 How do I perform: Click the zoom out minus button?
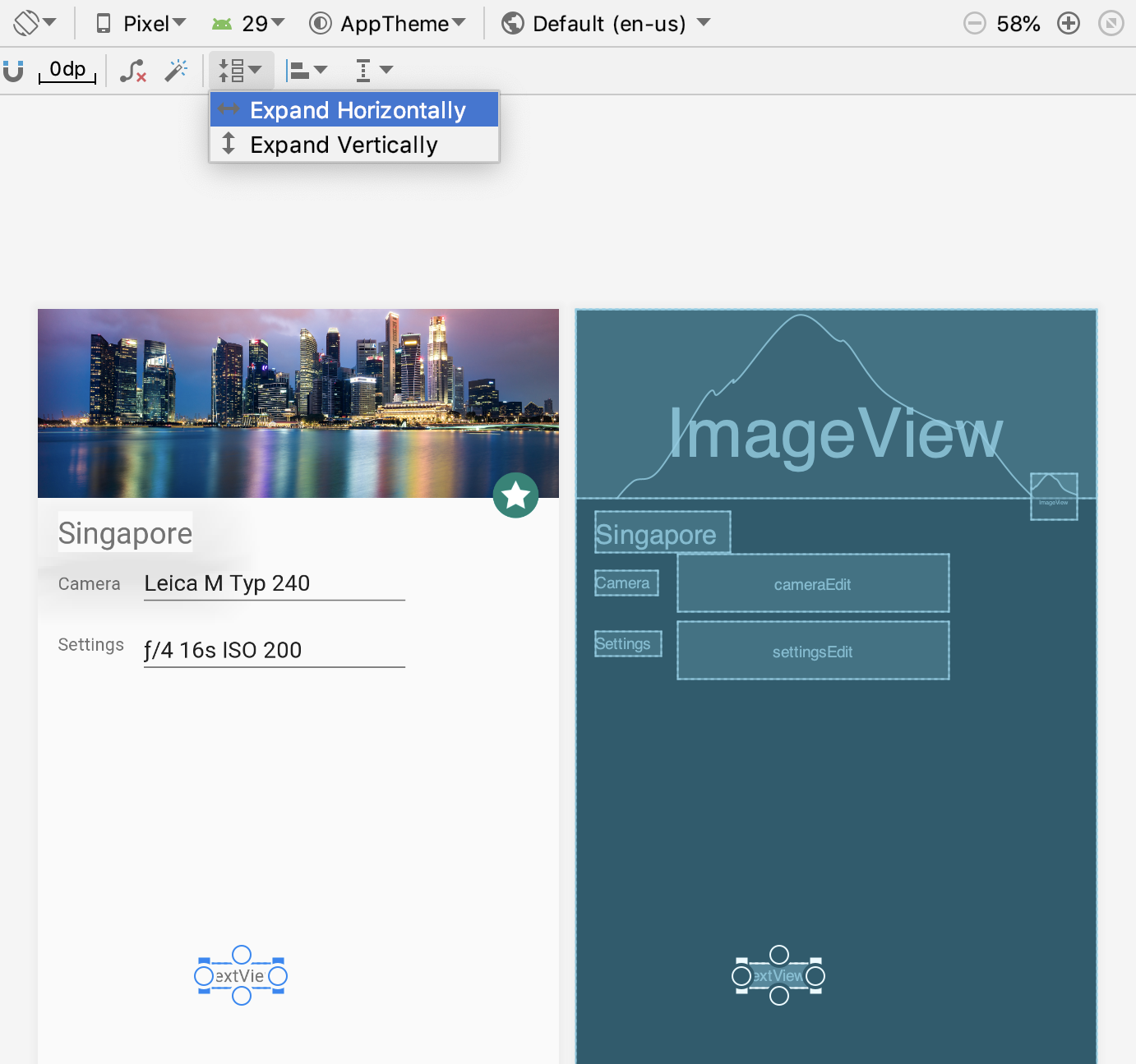point(974,23)
